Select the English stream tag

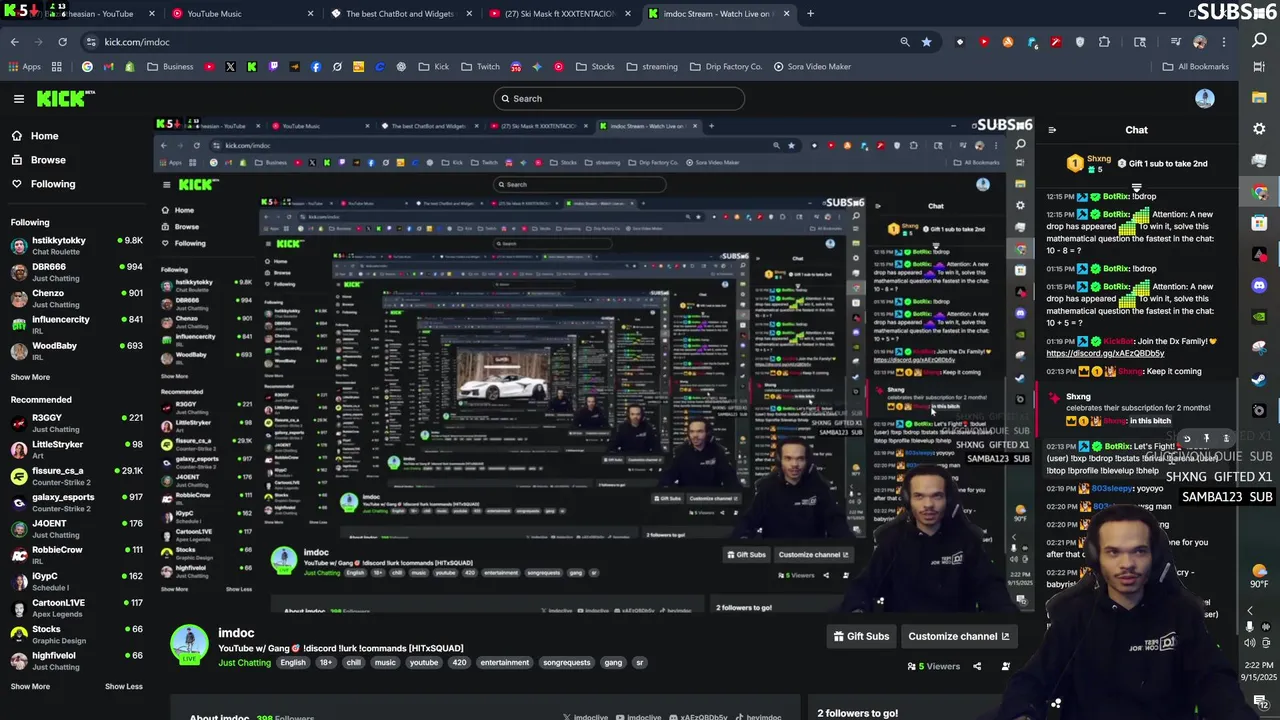293,662
